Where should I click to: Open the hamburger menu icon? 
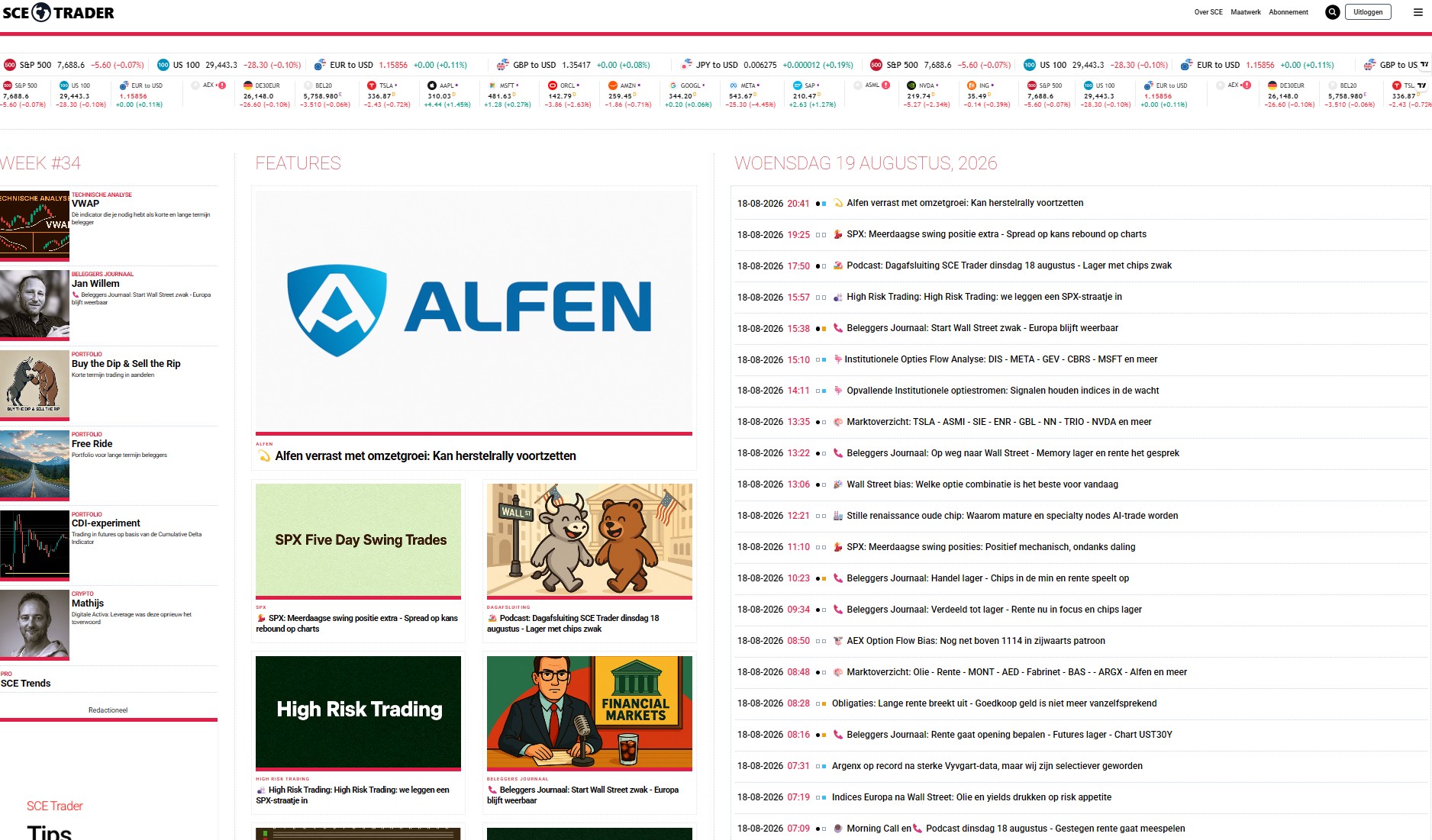[x=1418, y=12]
